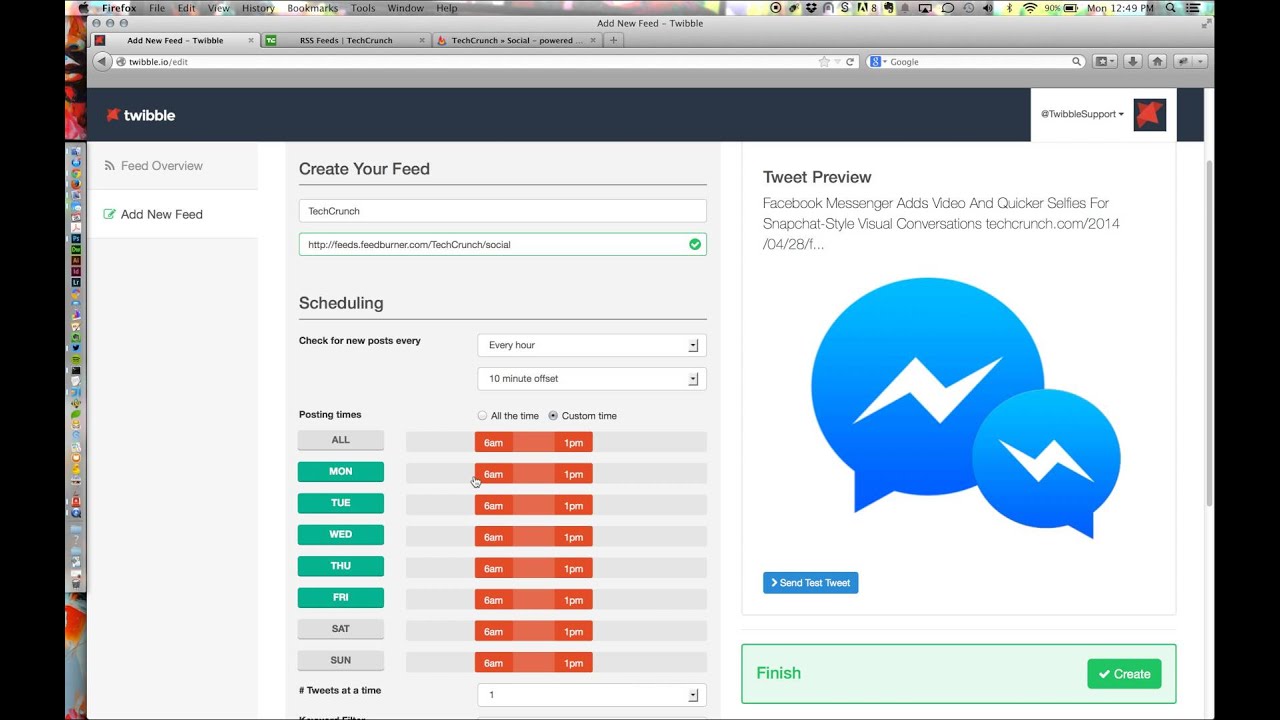This screenshot has width=1280, height=720.
Task: Open the "10 minute offset" dropdown
Action: click(x=592, y=379)
